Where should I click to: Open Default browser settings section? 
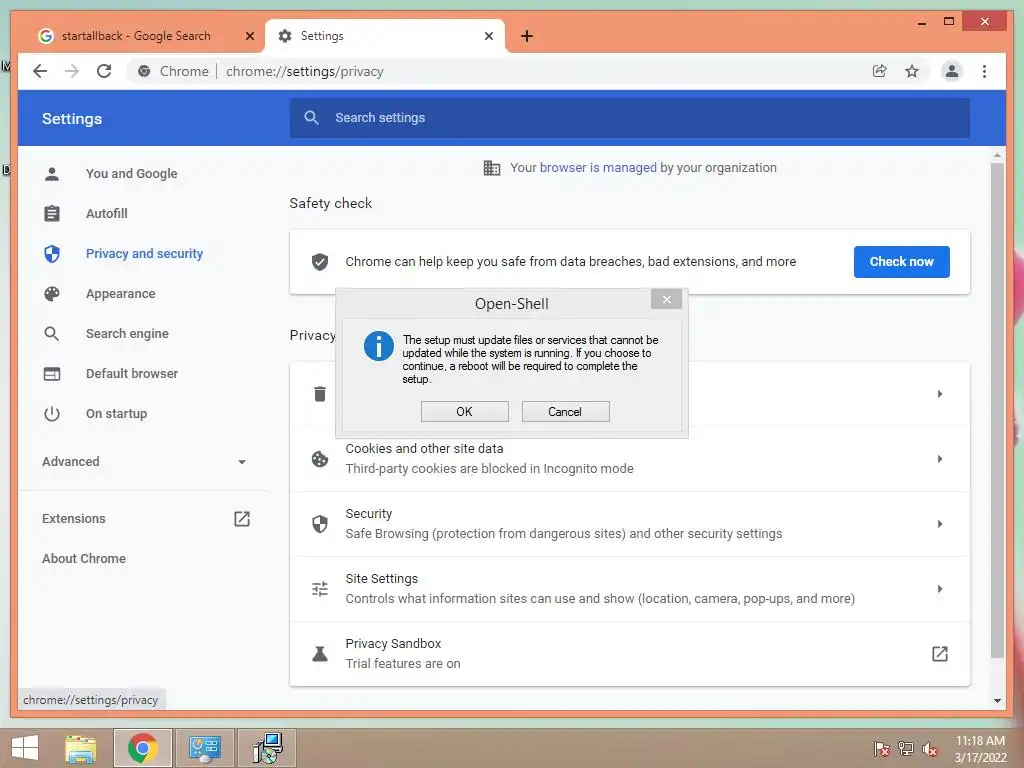tap(131, 374)
